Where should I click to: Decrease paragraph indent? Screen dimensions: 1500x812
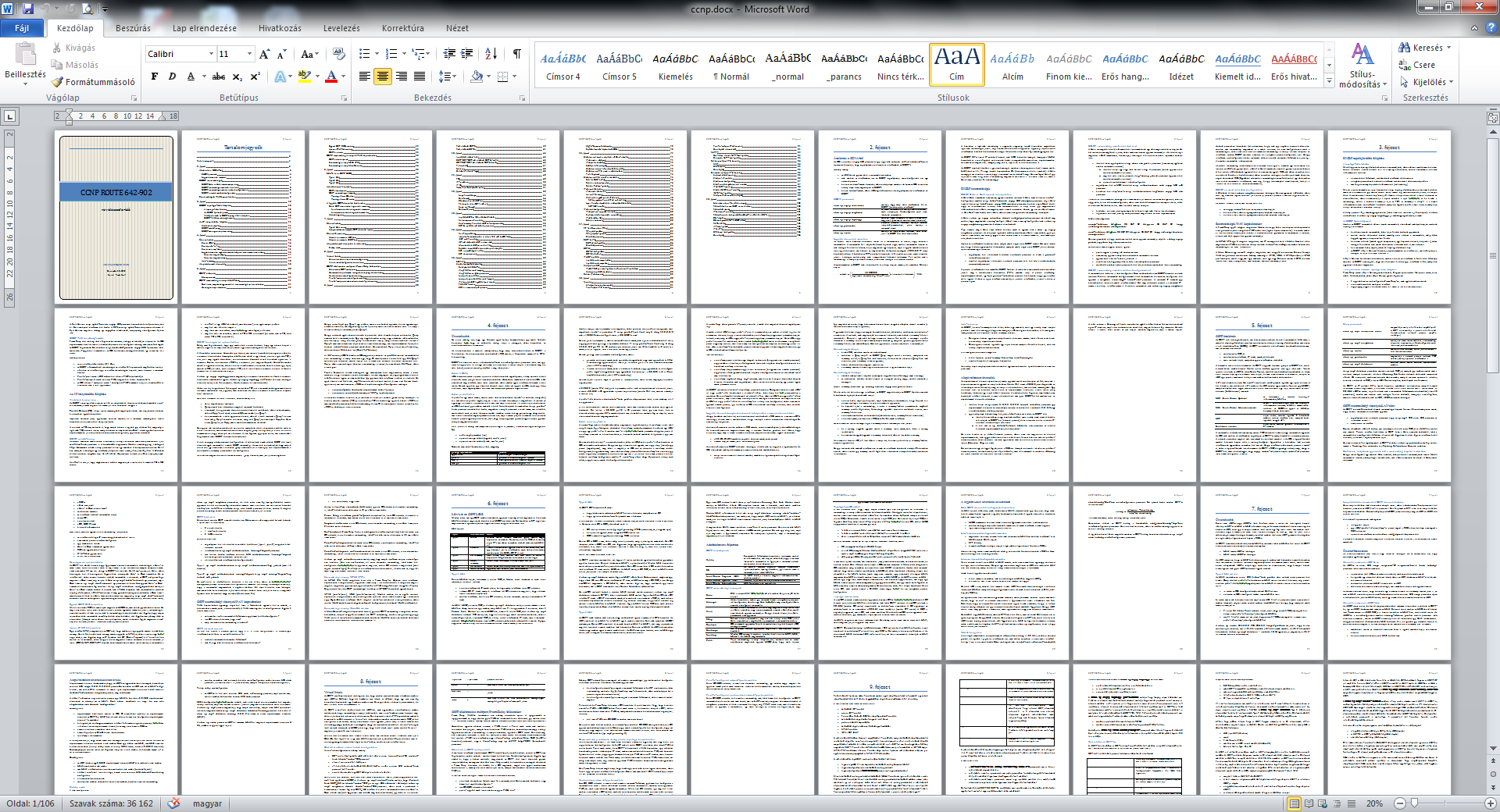(449, 54)
